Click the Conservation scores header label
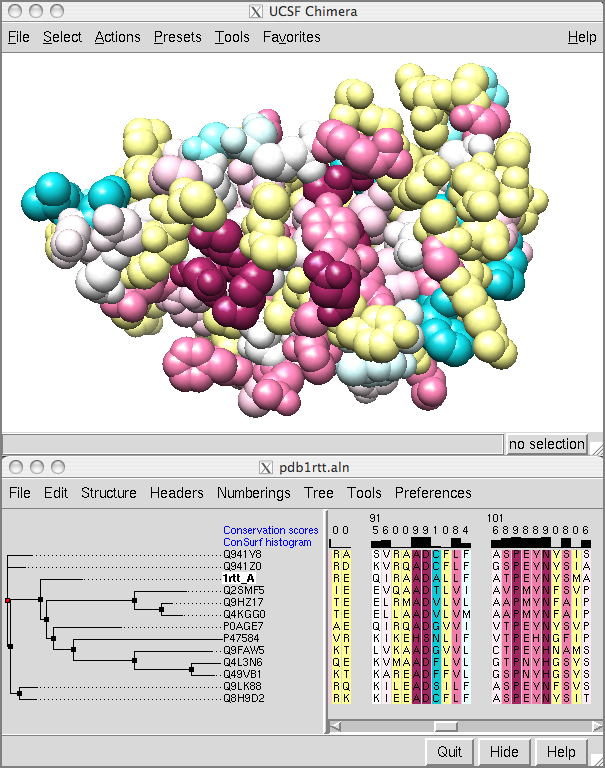 [270, 530]
